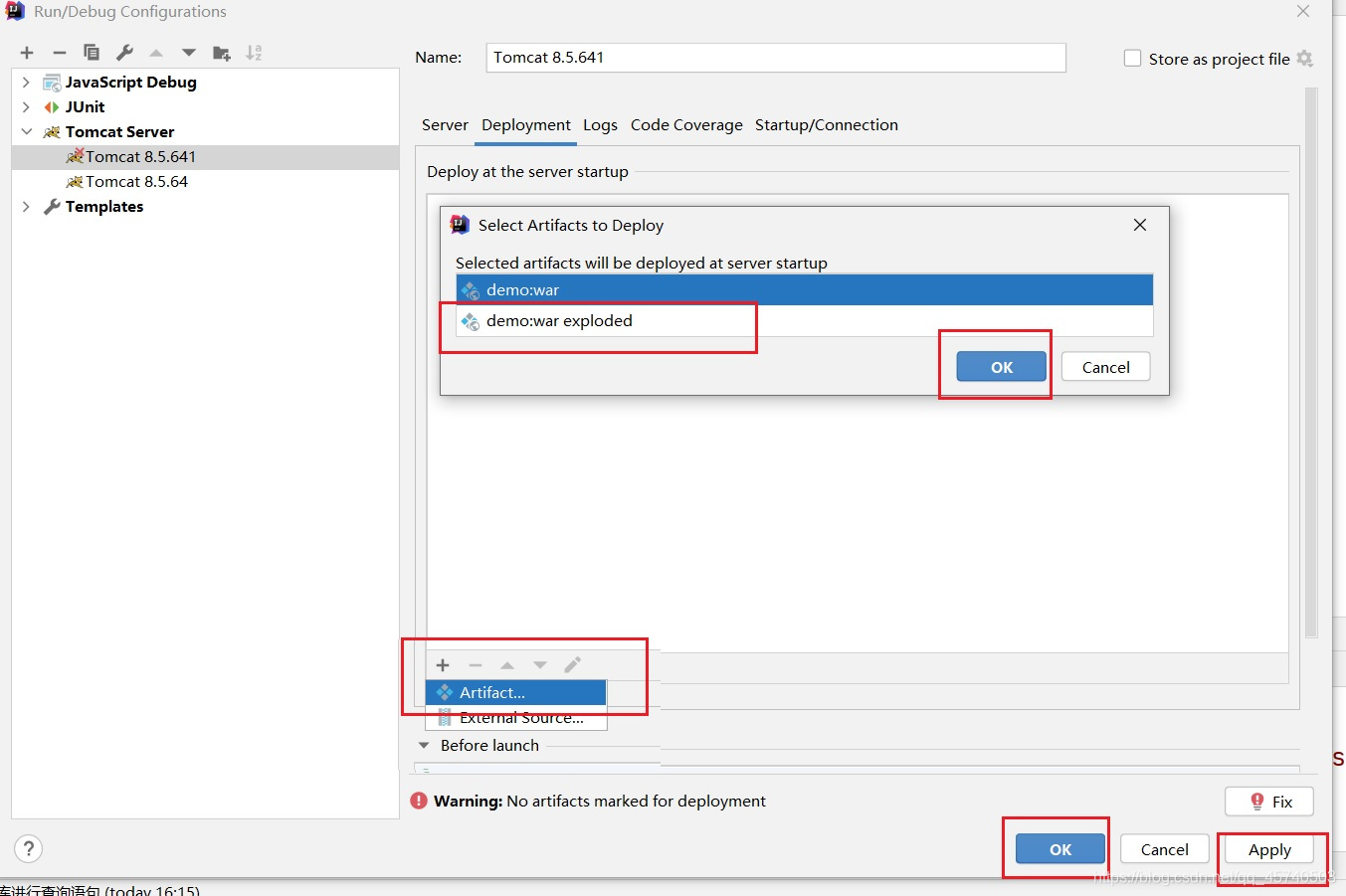Open edit templates wrench icon

[x=124, y=53]
